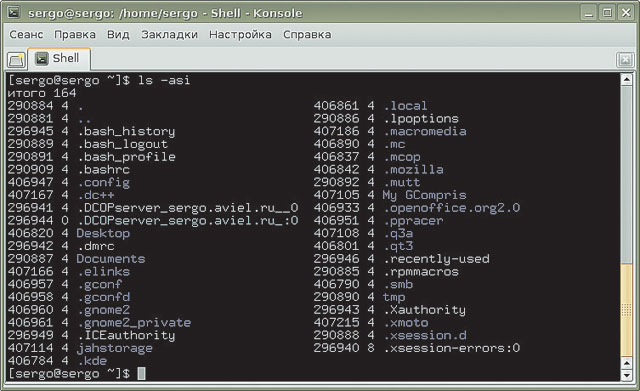The height and width of the screenshot is (391, 640).
Task: Click the '.elinks' directory name
Action: click(103, 271)
